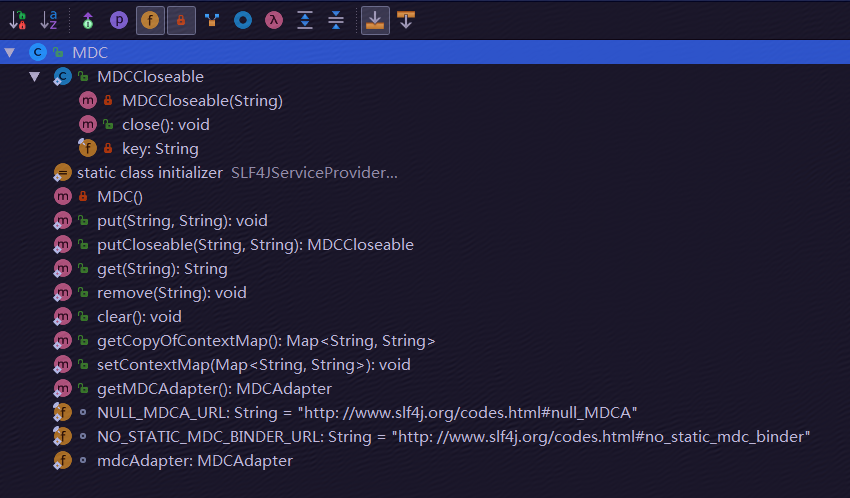Click Show Lambdas pink lambda icon
This screenshot has width=850, height=498.
pyautogui.click(x=274, y=21)
